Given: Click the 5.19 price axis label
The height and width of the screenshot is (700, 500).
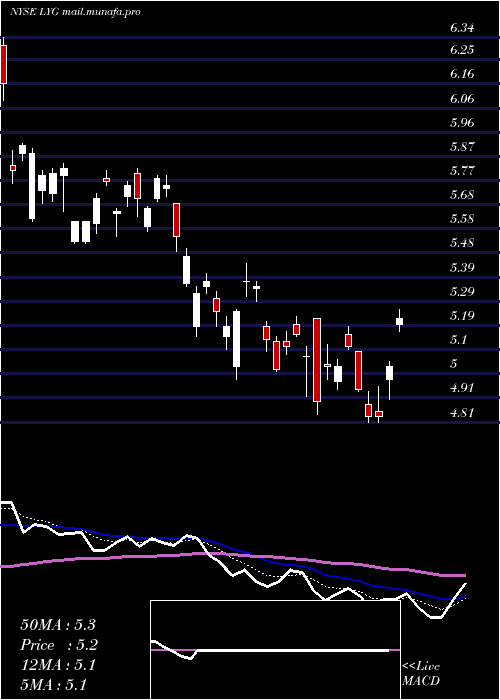Looking at the screenshot, I should coord(462,316).
